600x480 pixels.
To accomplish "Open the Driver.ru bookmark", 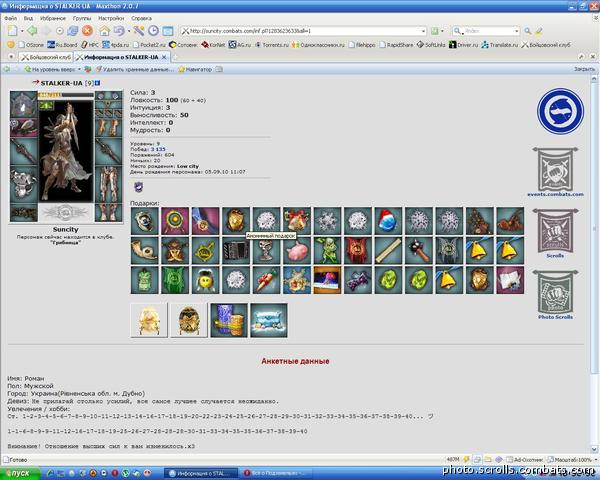I will [x=463, y=45].
